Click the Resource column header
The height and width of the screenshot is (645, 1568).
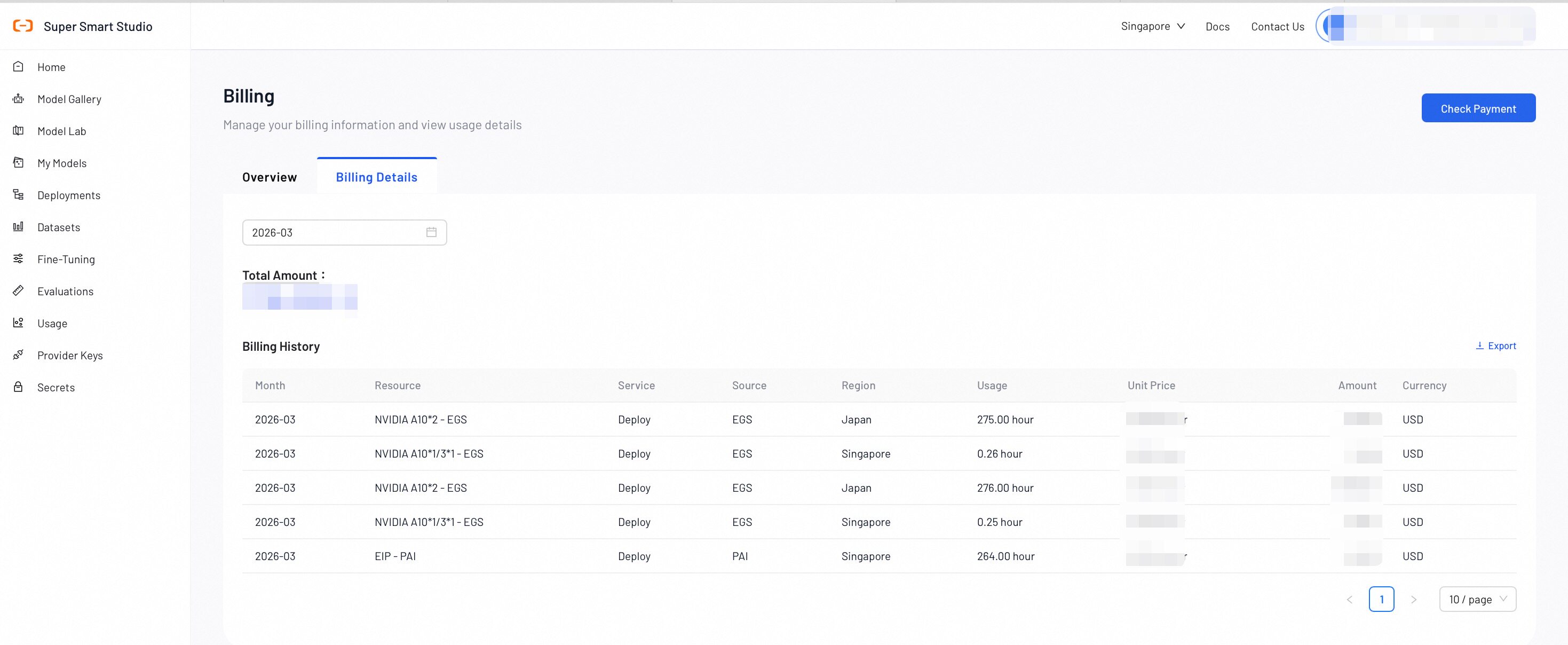point(398,385)
